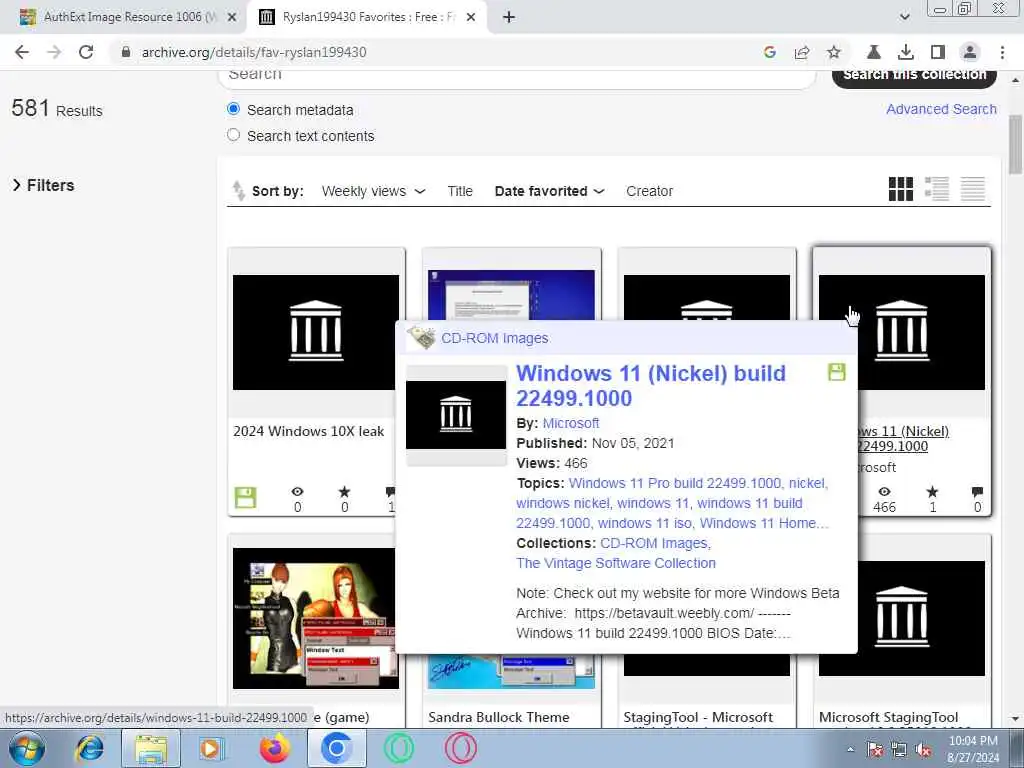Click the Chrome Labs flask icon

[873, 52]
